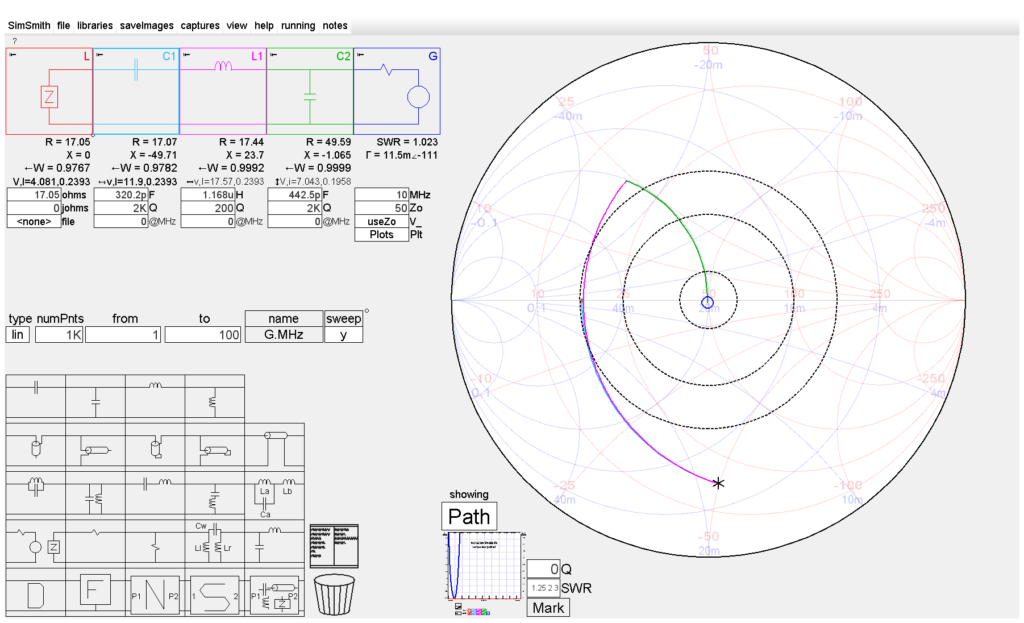
Task: Click the Plots button
Action: pyautogui.click(x=381, y=234)
